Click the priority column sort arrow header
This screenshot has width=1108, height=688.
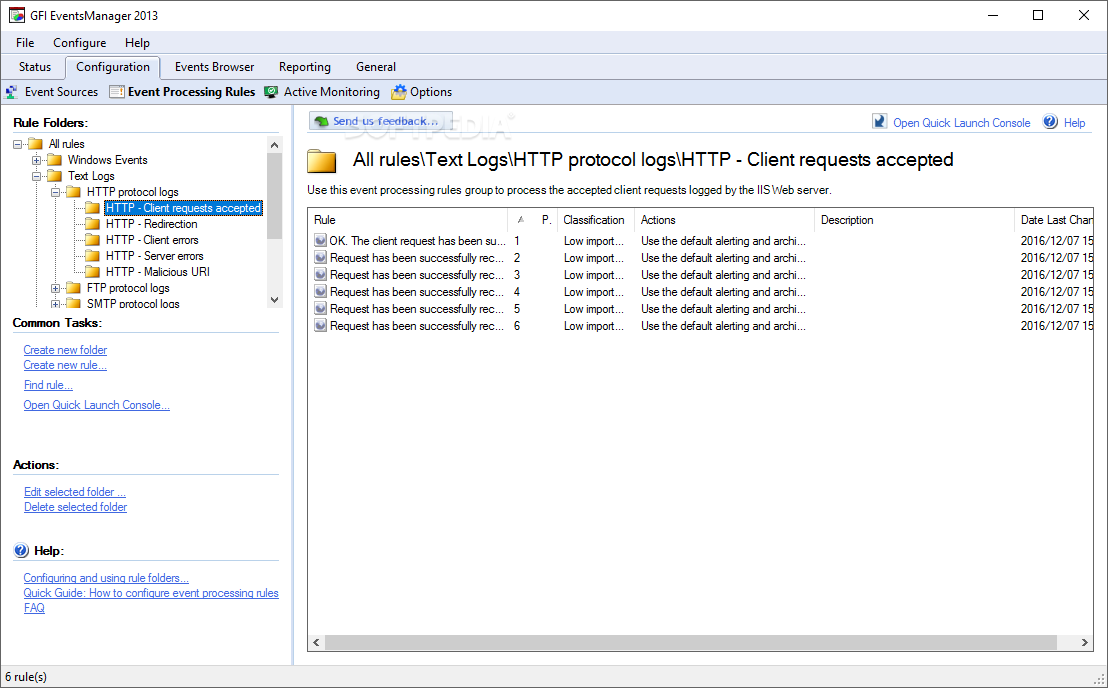pyautogui.click(x=521, y=220)
